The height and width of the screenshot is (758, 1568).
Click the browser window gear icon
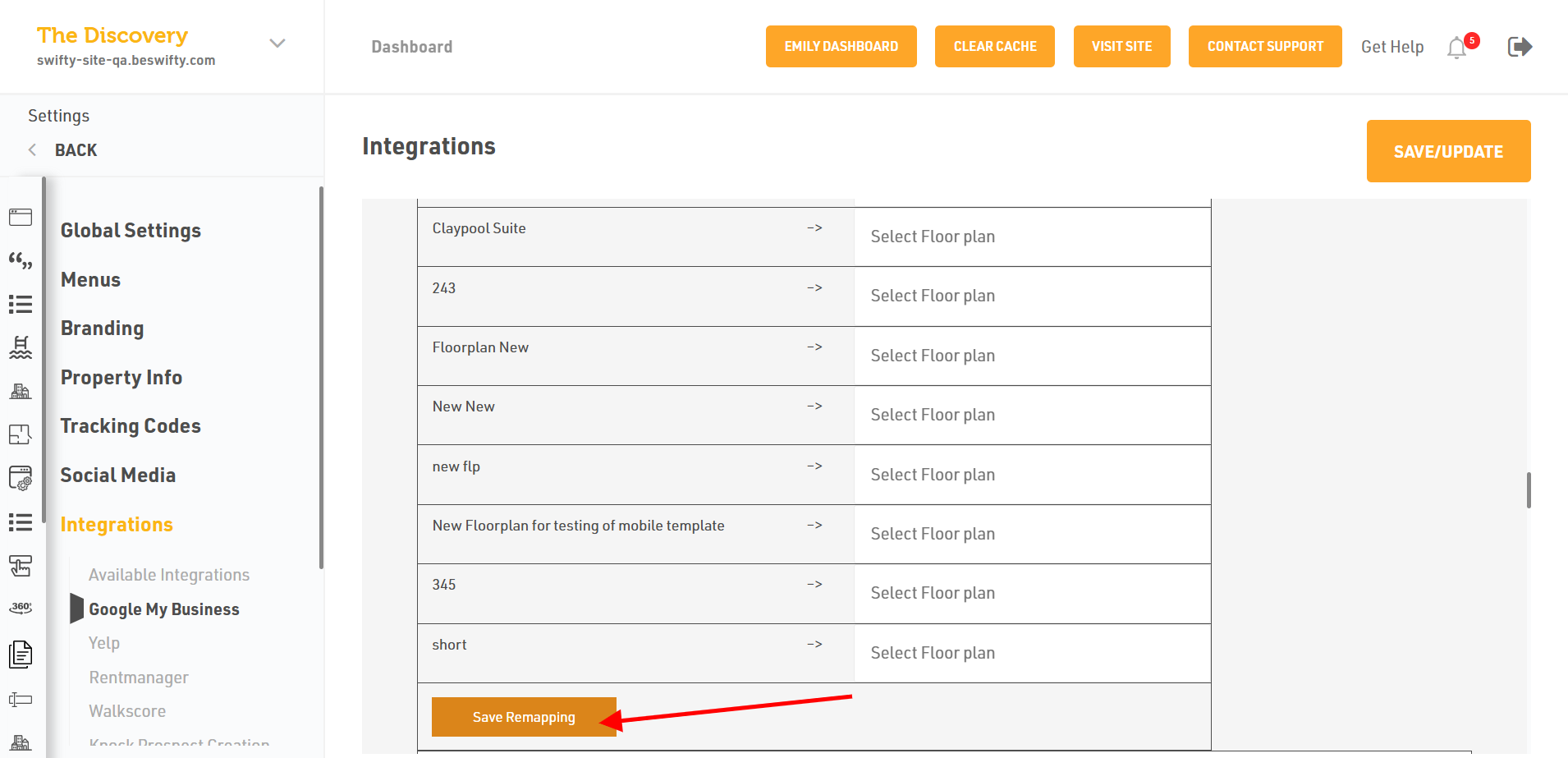coord(21,478)
